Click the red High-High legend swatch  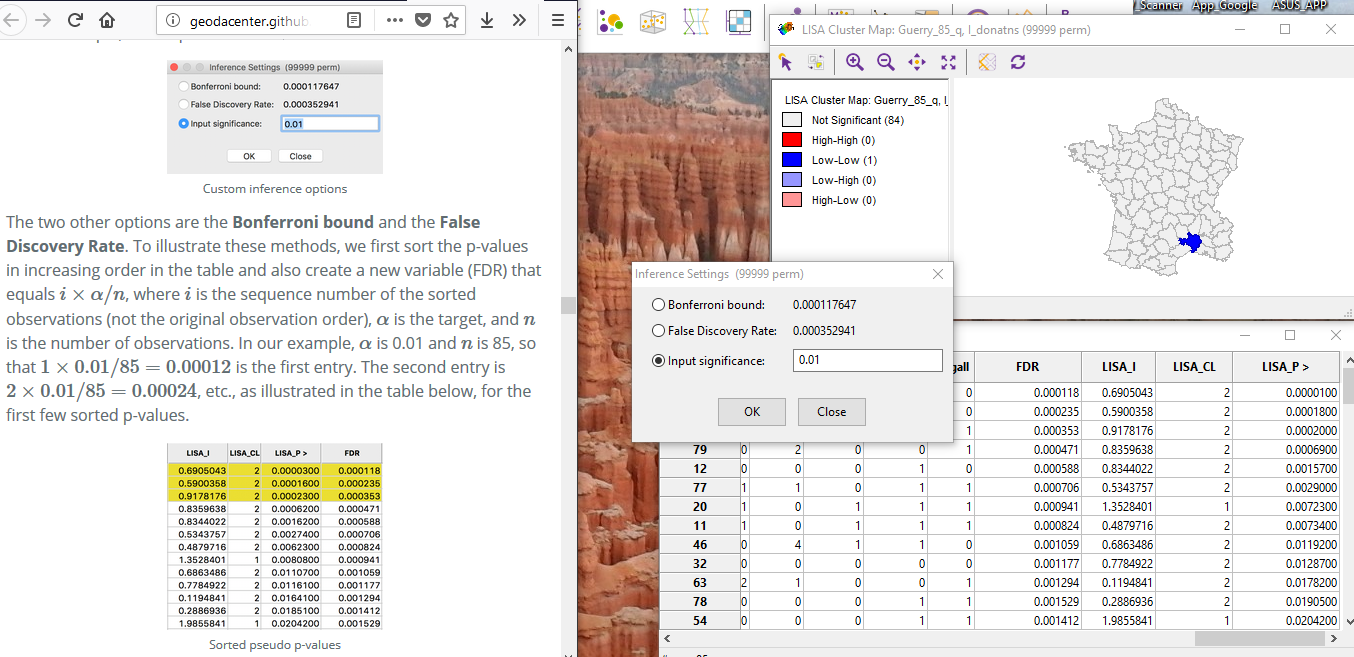[x=790, y=139]
